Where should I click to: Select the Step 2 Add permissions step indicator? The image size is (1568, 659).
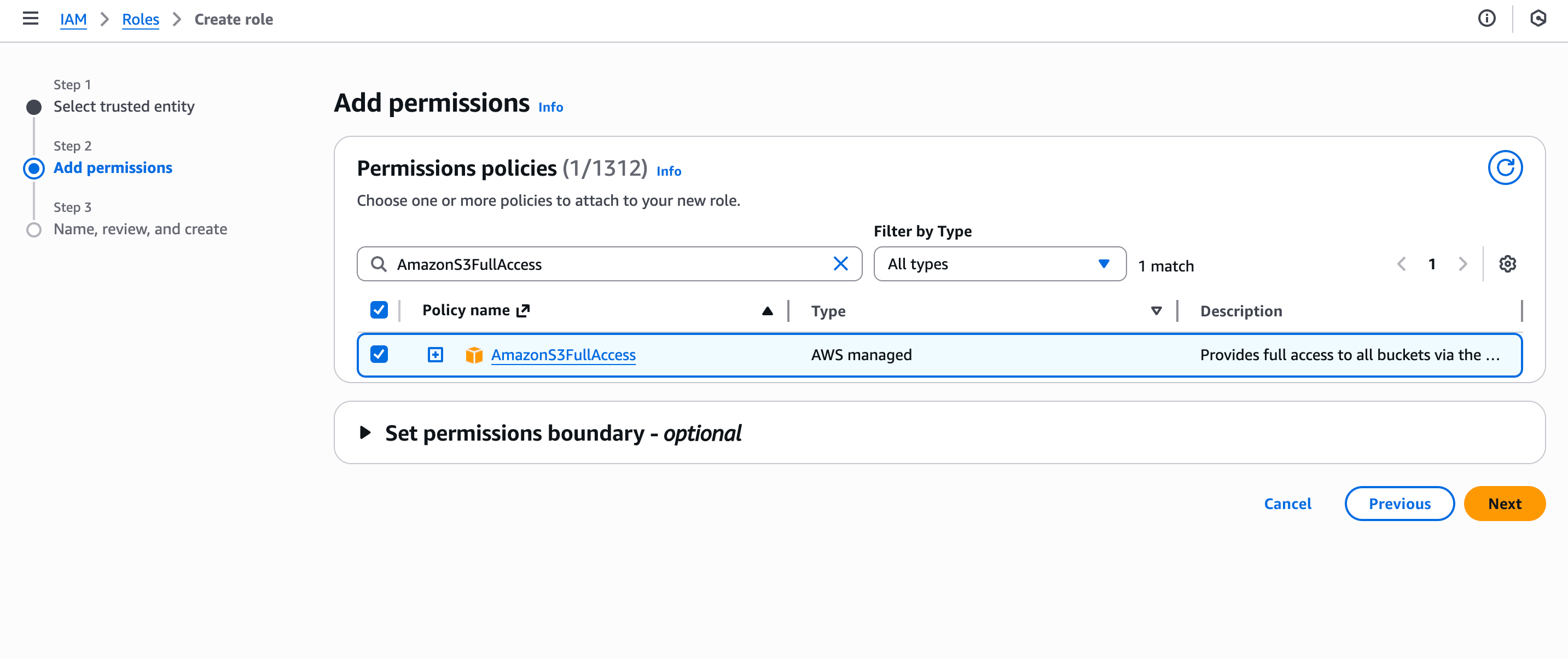tap(113, 167)
